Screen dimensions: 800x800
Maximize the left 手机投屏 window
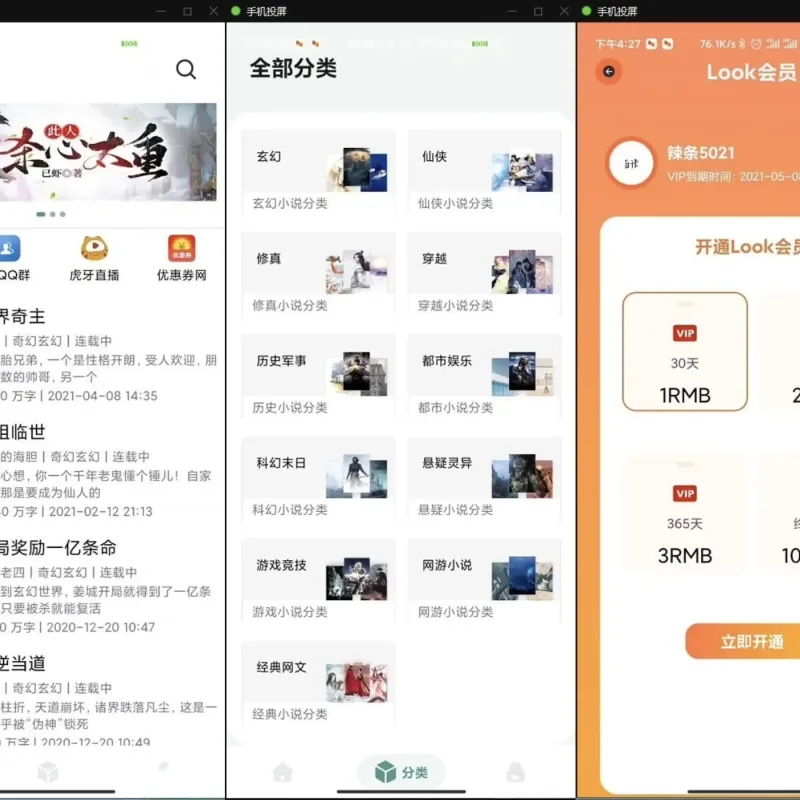point(187,11)
